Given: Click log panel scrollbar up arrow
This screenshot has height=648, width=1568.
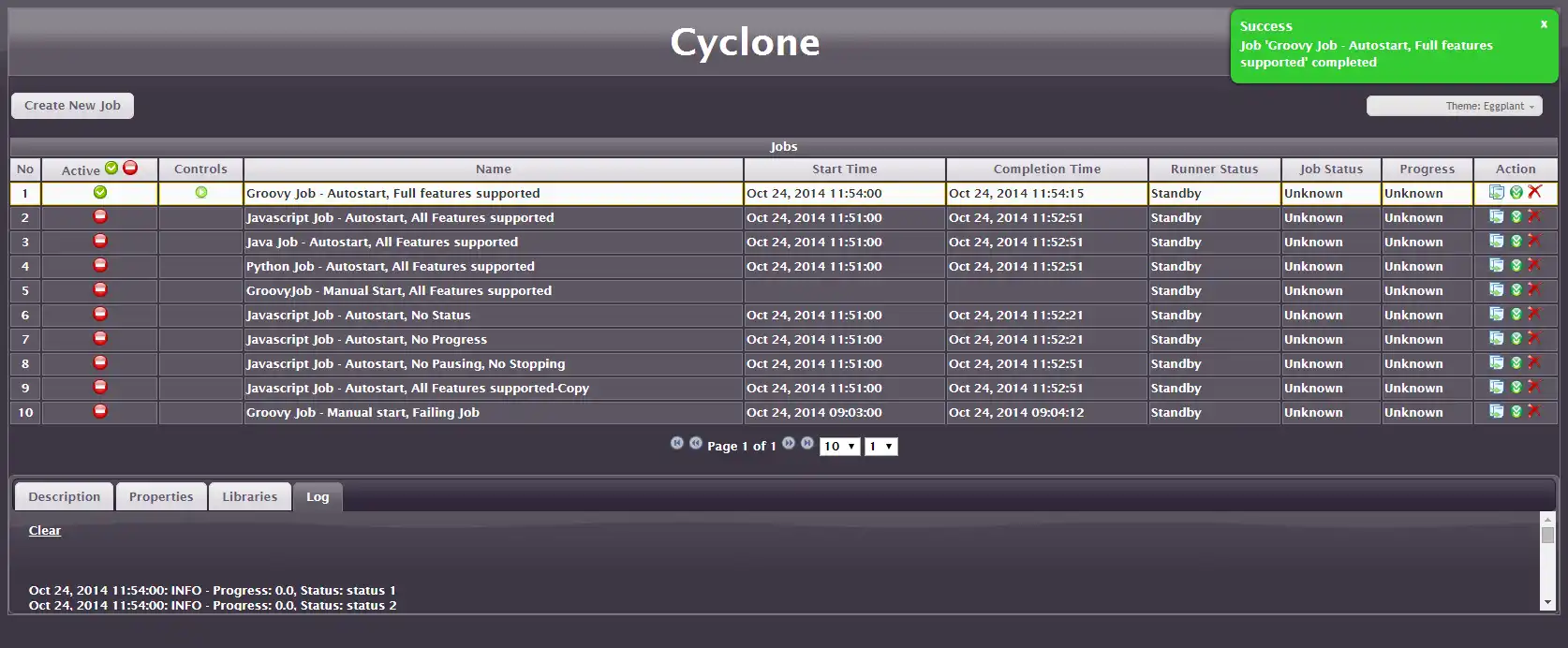Looking at the screenshot, I should point(1547,519).
